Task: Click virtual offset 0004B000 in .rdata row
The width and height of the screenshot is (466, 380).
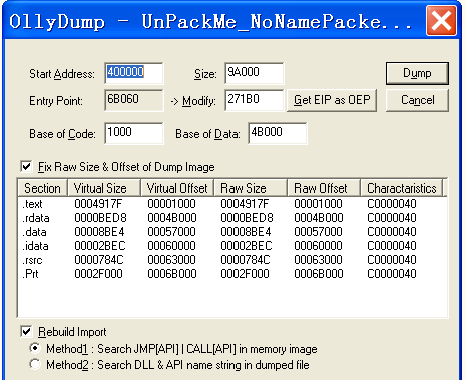Action: [172, 218]
